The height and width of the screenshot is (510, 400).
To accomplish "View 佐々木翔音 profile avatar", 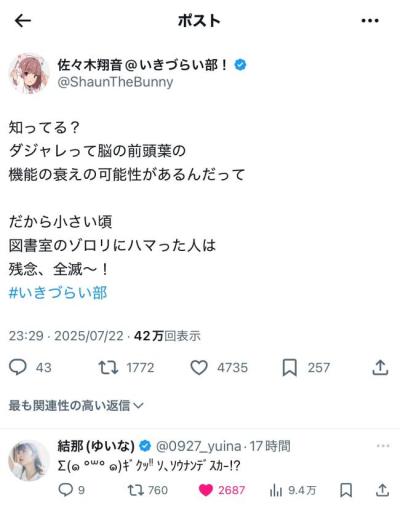I will (x=29, y=73).
